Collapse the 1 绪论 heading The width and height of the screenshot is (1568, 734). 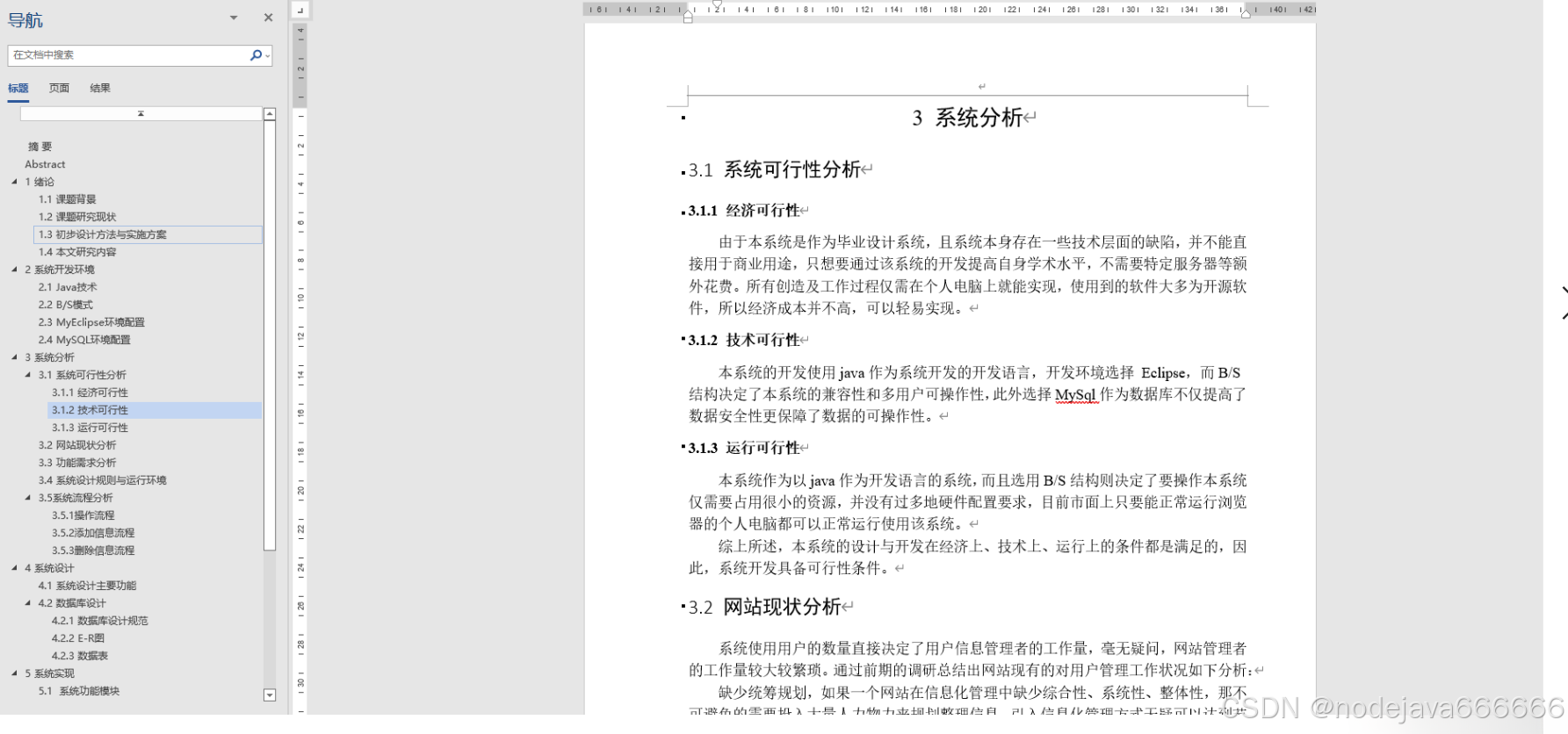point(14,182)
